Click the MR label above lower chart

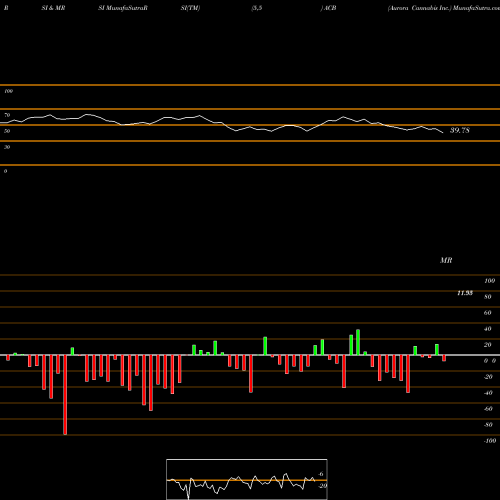(446, 260)
